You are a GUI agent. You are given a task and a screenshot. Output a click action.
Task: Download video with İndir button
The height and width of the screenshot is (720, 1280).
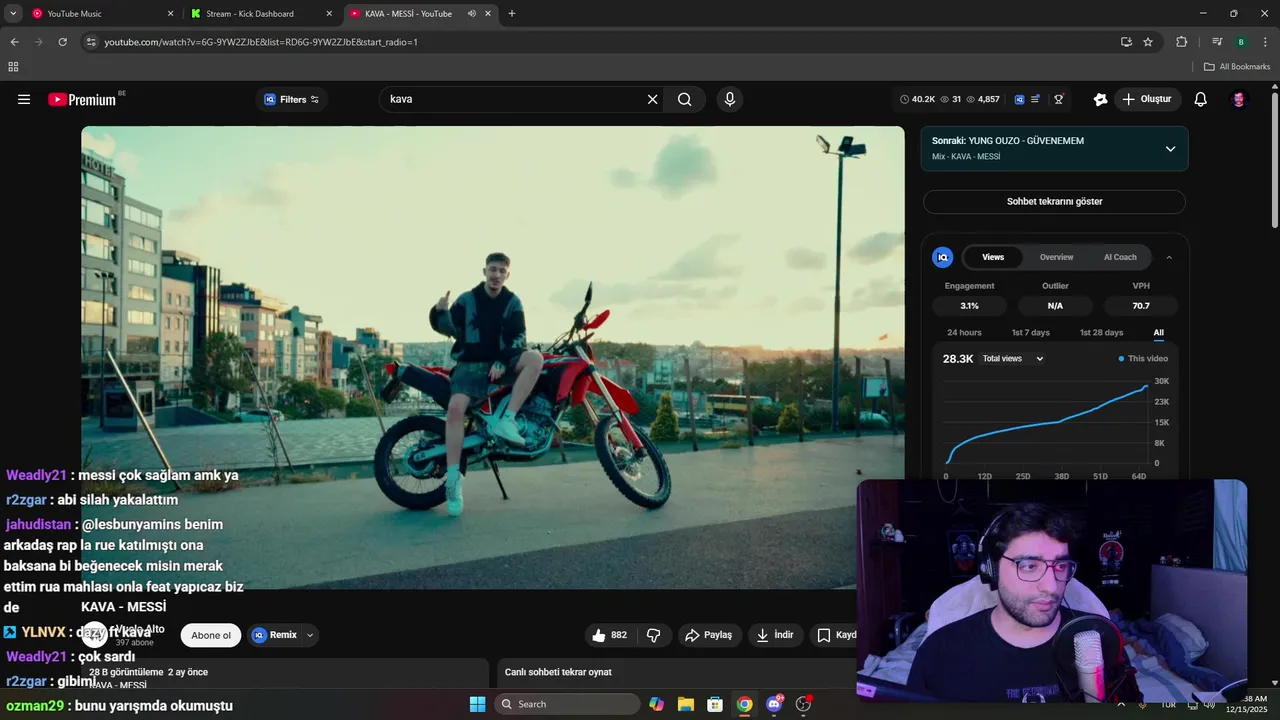[x=774, y=635]
